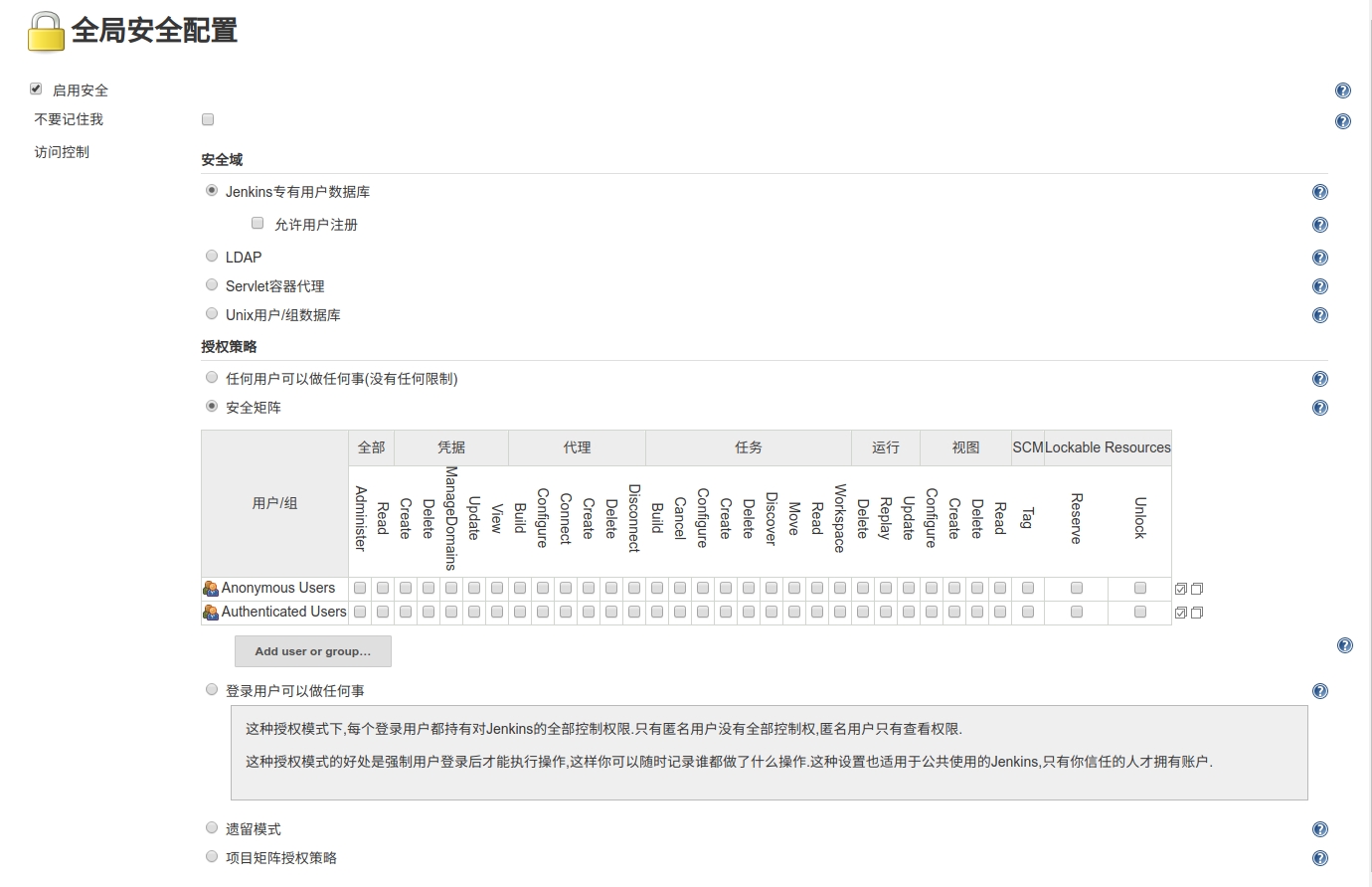Open help icon beside Add user or group

1345,645
